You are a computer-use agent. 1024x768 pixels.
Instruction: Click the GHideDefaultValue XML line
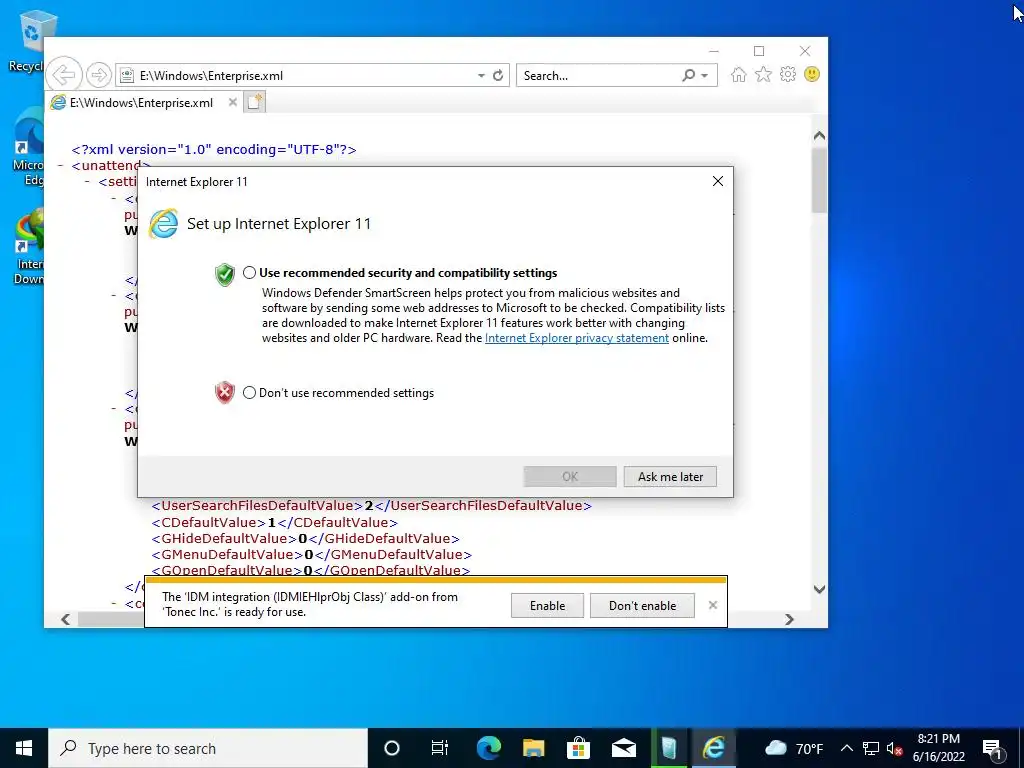306,538
